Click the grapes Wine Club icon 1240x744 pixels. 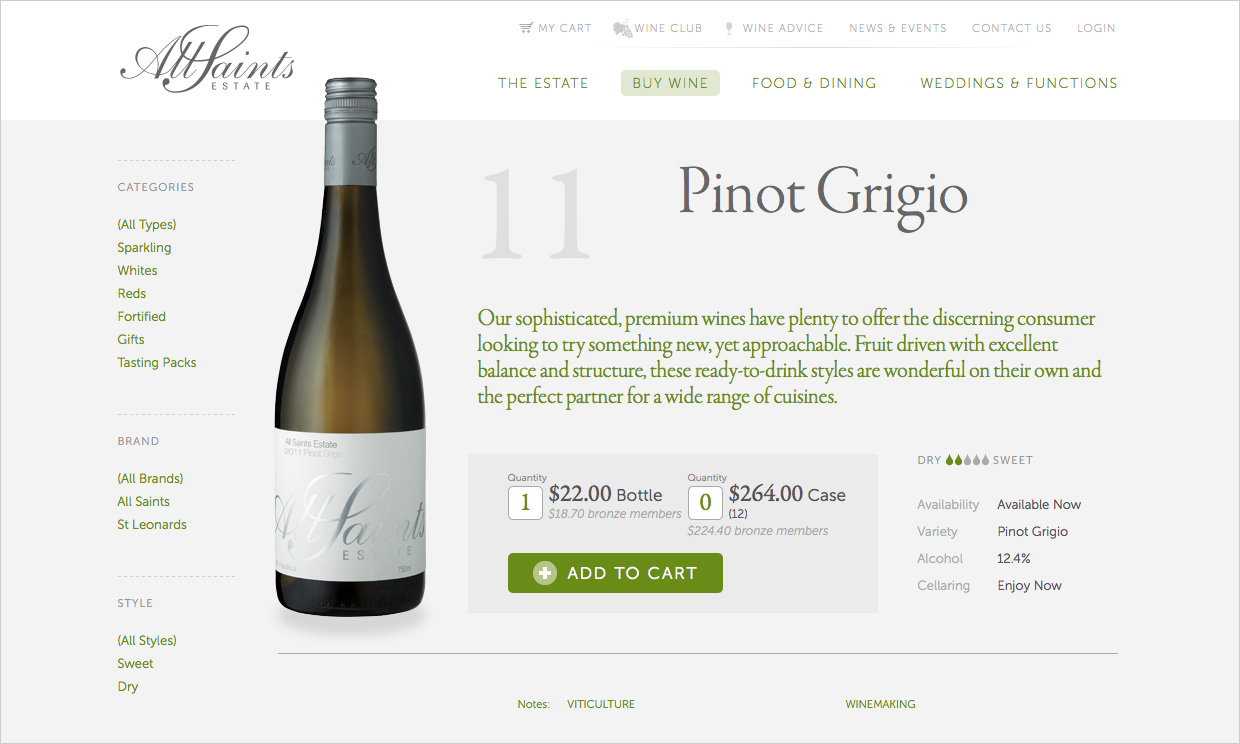click(622, 28)
